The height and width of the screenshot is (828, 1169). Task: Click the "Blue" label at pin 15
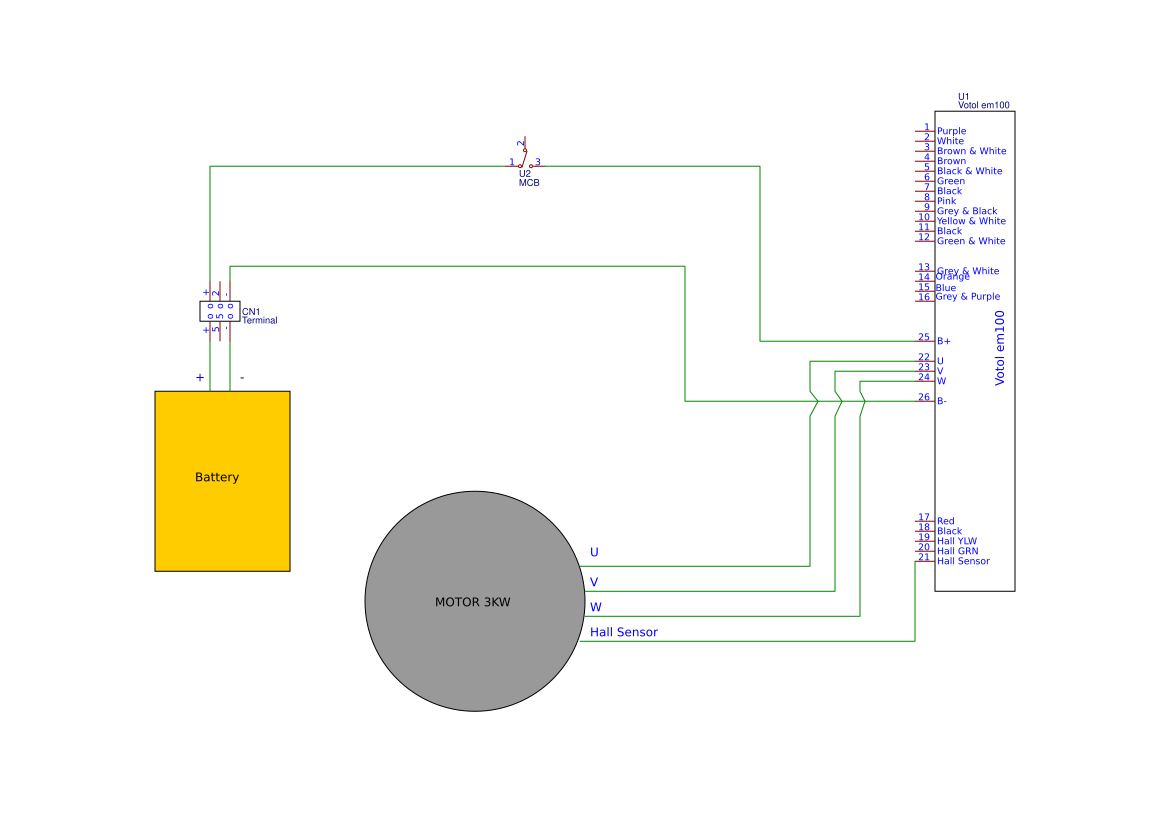click(946, 288)
